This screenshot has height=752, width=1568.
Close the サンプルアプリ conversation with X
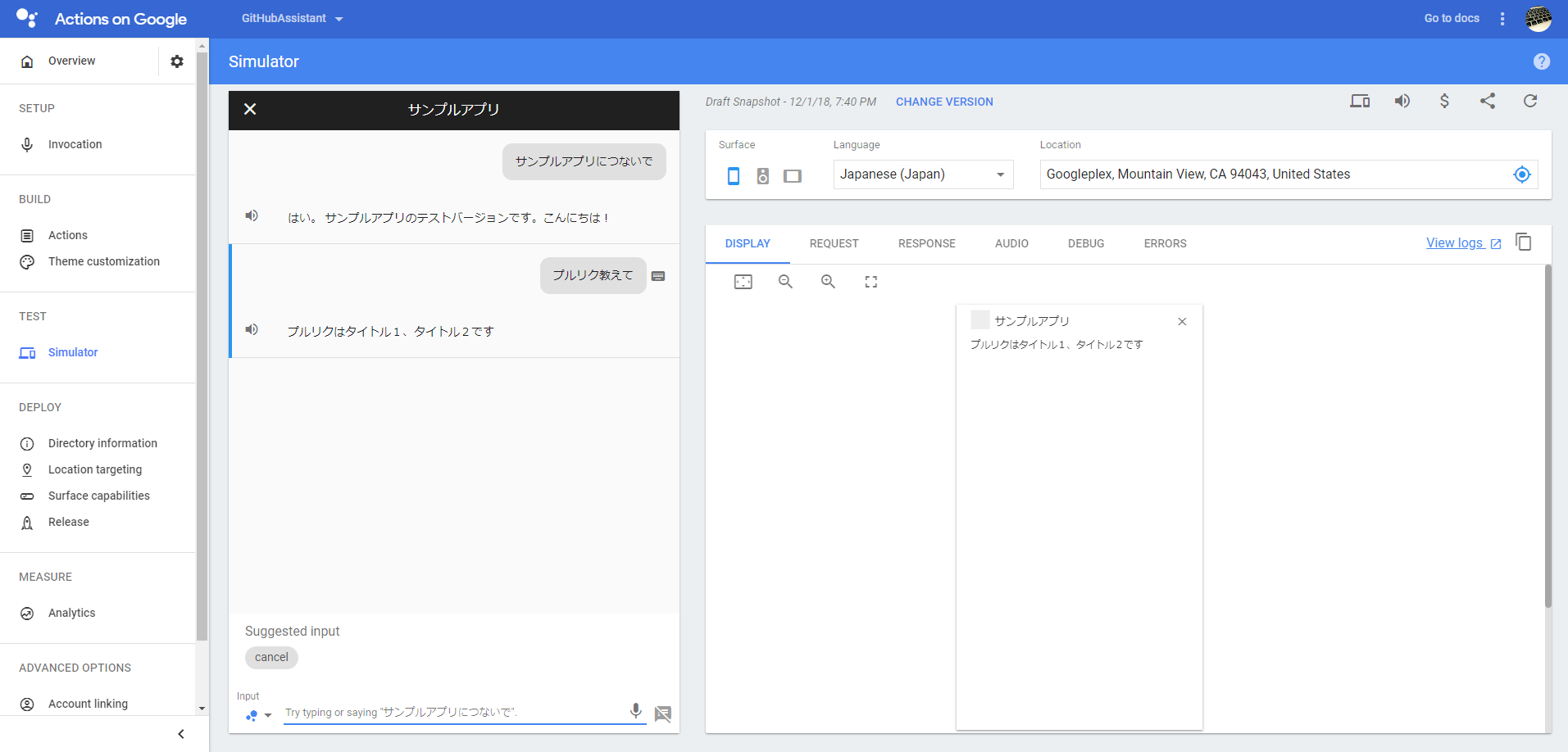(x=251, y=109)
